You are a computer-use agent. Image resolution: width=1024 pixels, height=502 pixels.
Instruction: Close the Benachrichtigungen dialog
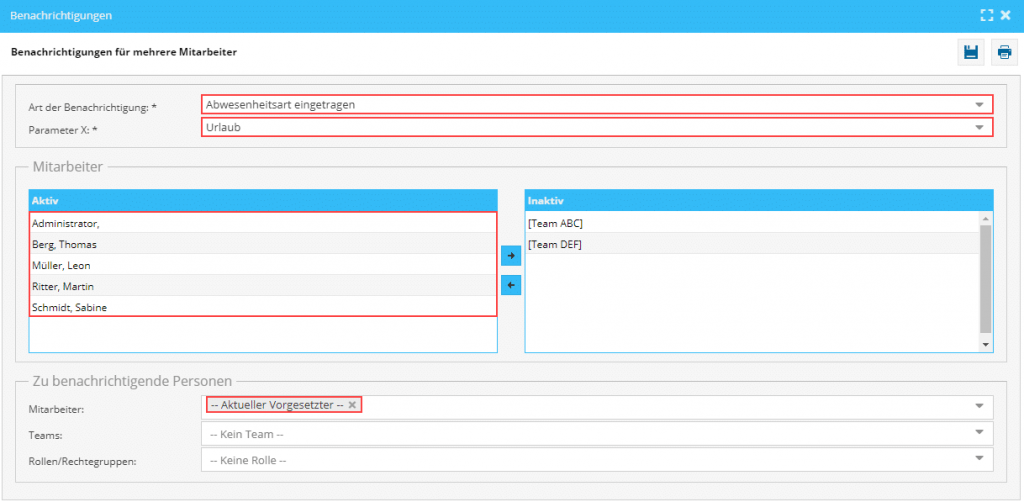pyautogui.click(x=1005, y=15)
